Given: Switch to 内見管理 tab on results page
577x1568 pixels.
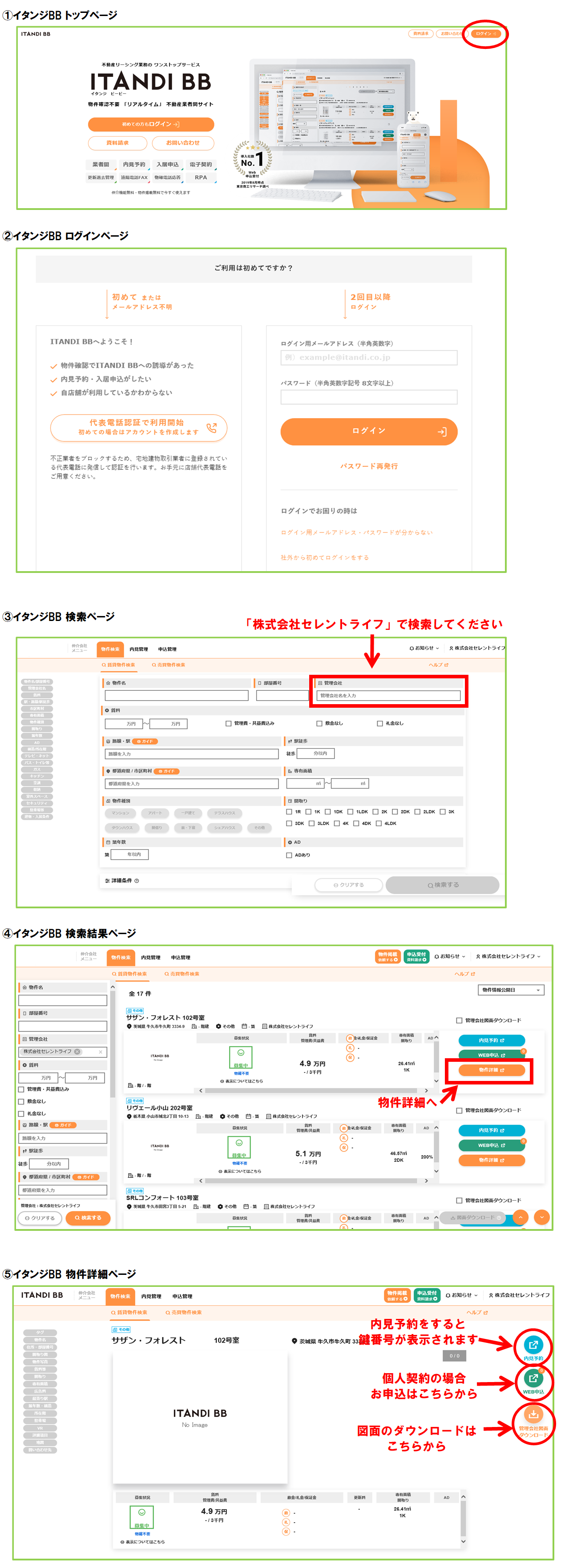Looking at the screenshot, I should tap(150, 957).
